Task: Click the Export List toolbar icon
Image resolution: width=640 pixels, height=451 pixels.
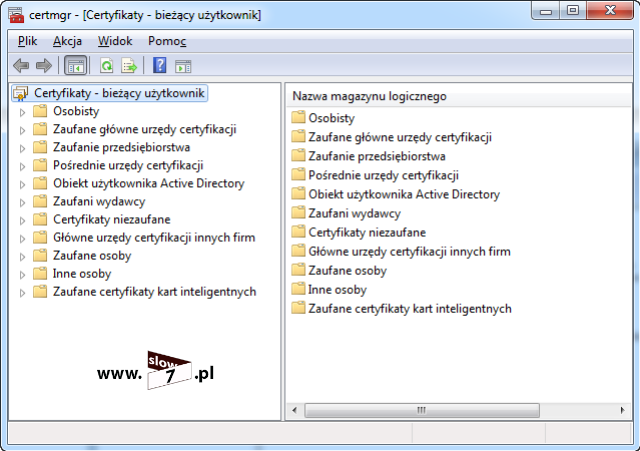Action: [129, 65]
